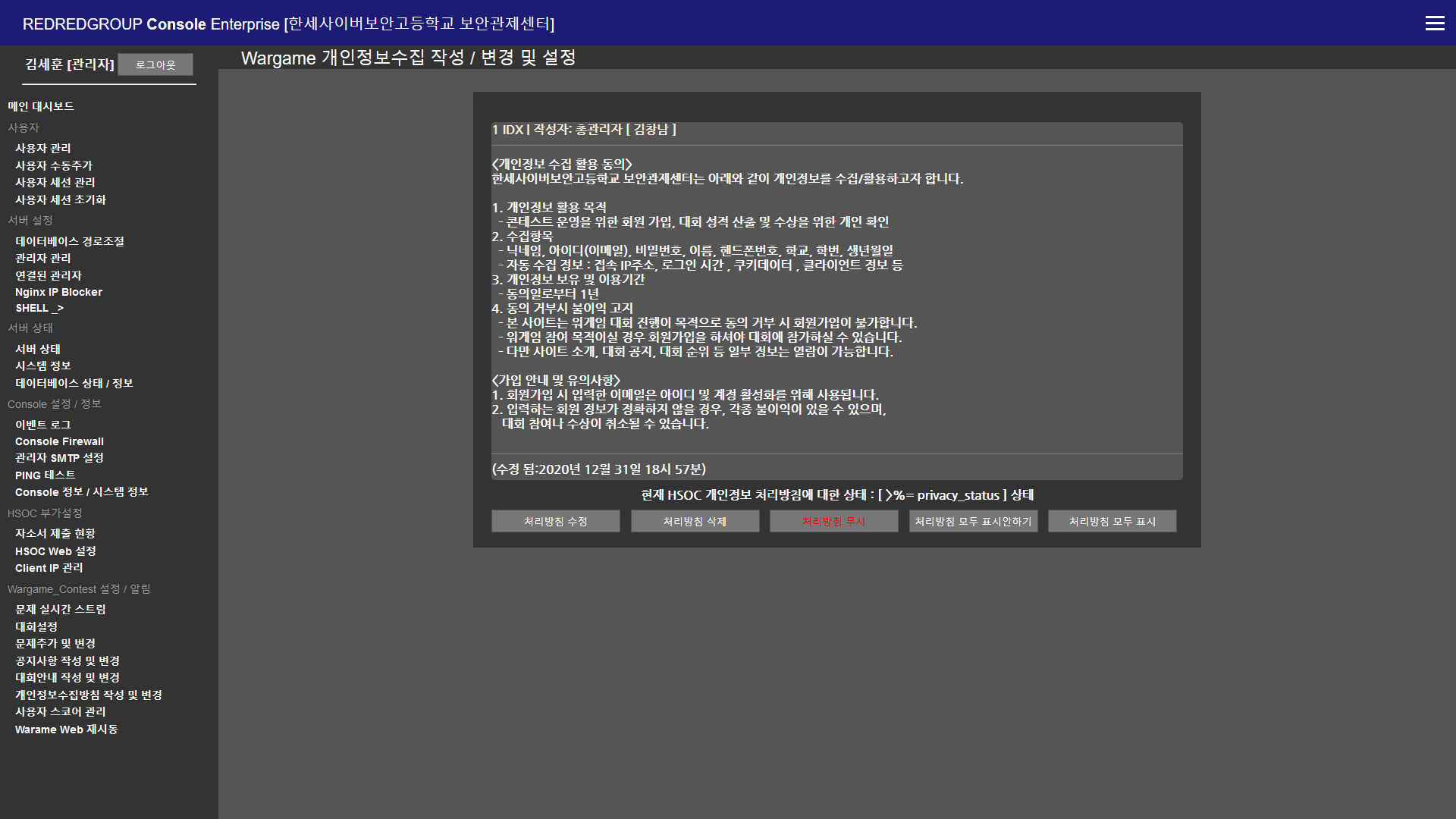Open Client IP 관리 page
This screenshot has width=1456, height=819.
(49, 568)
